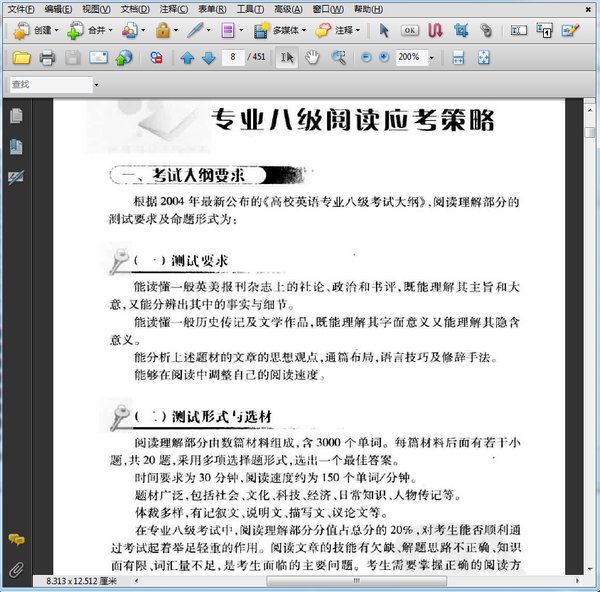The width and height of the screenshot is (600, 592).
Task: Click the scrolling page mode icon
Action: tap(458, 58)
